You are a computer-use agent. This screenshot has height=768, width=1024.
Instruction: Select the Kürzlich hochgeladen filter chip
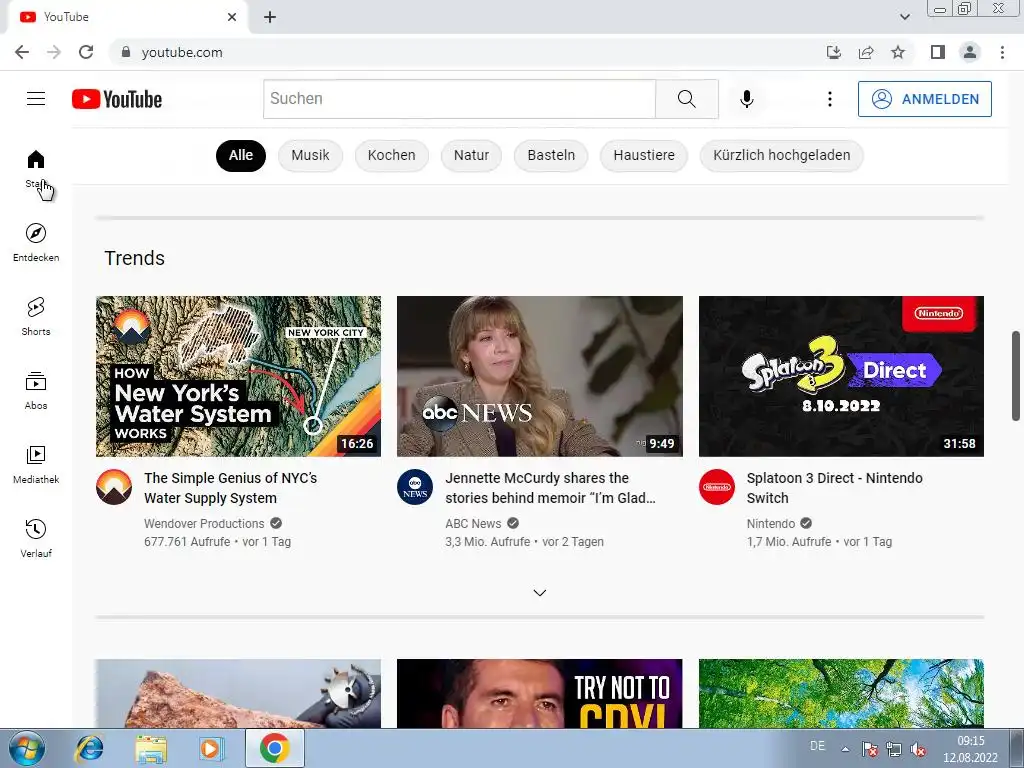(x=782, y=155)
